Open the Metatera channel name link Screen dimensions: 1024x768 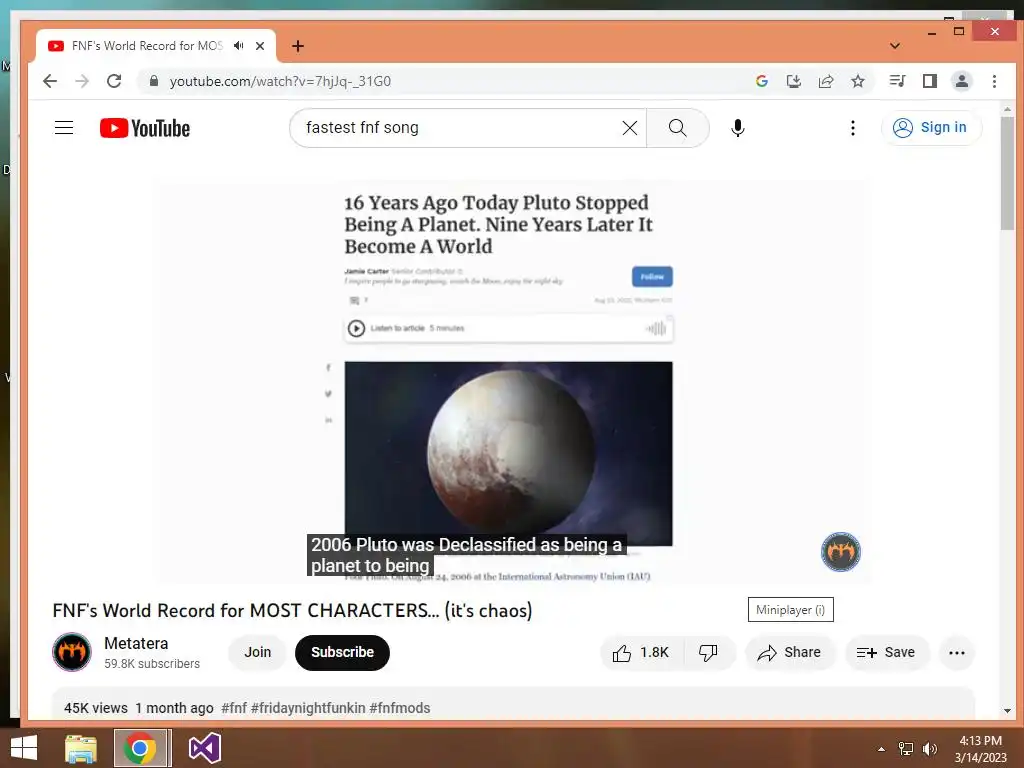click(x=136, y=643)
